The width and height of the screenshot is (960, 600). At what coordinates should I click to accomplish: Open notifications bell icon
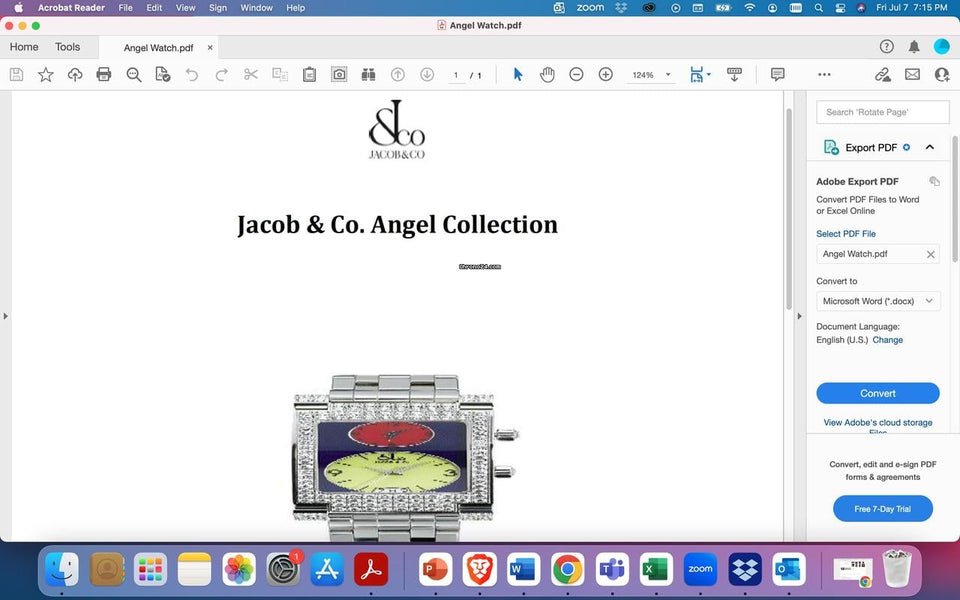tap(914, 47)
